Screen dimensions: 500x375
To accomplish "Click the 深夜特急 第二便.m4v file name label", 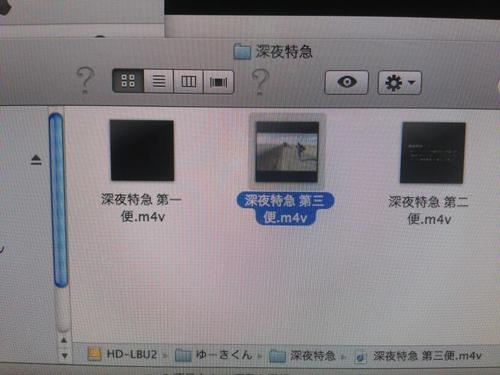I will point(429,210).
